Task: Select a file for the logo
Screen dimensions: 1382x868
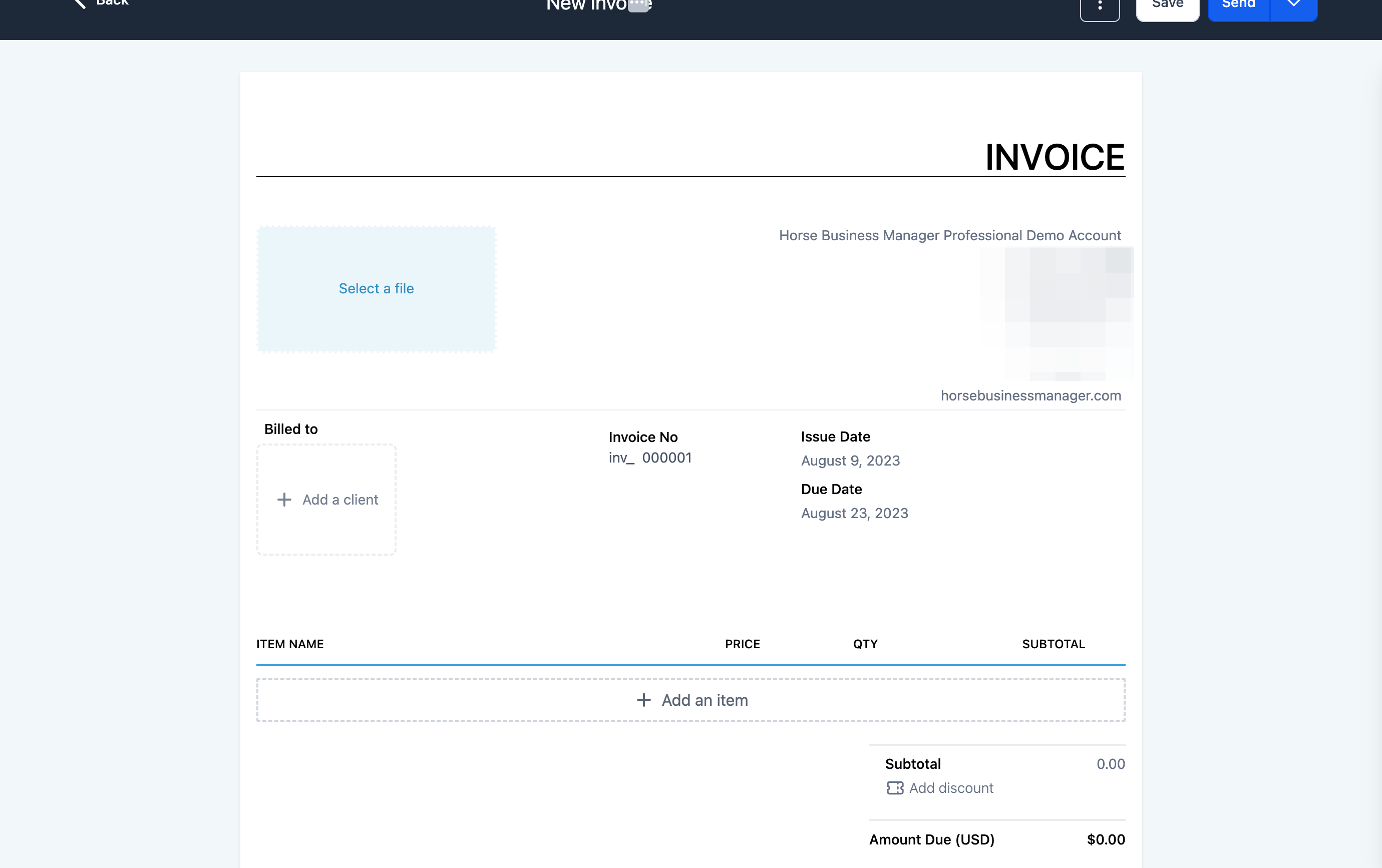Action: tap(376, 288)
